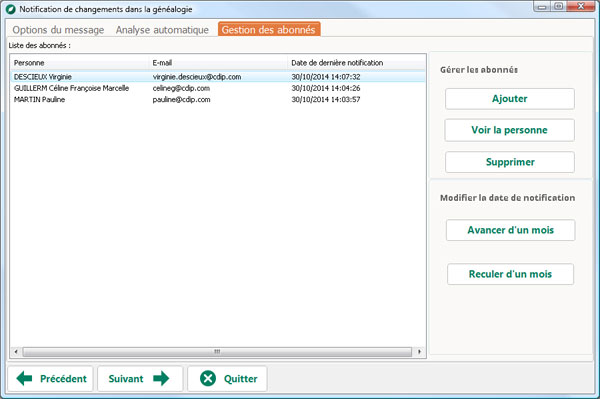Click the date 30/10/2014 14:03:57
This screenshot has width=600, height=399.
coord(326,99)
